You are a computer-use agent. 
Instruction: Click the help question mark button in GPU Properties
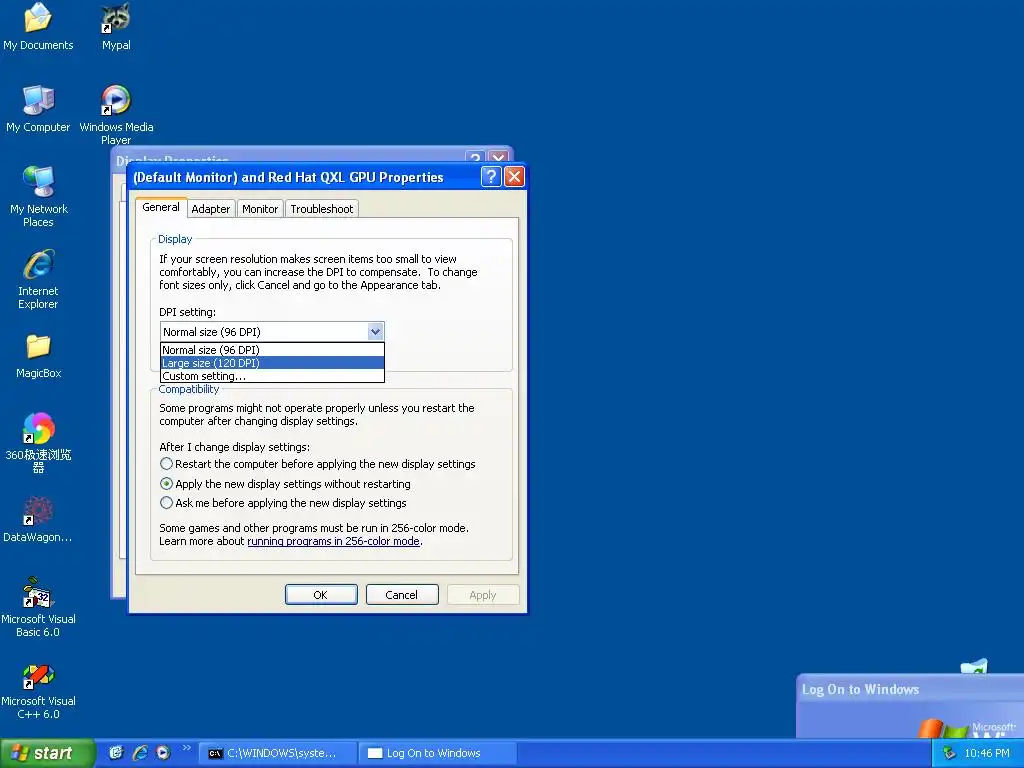(x=491, y=176)
